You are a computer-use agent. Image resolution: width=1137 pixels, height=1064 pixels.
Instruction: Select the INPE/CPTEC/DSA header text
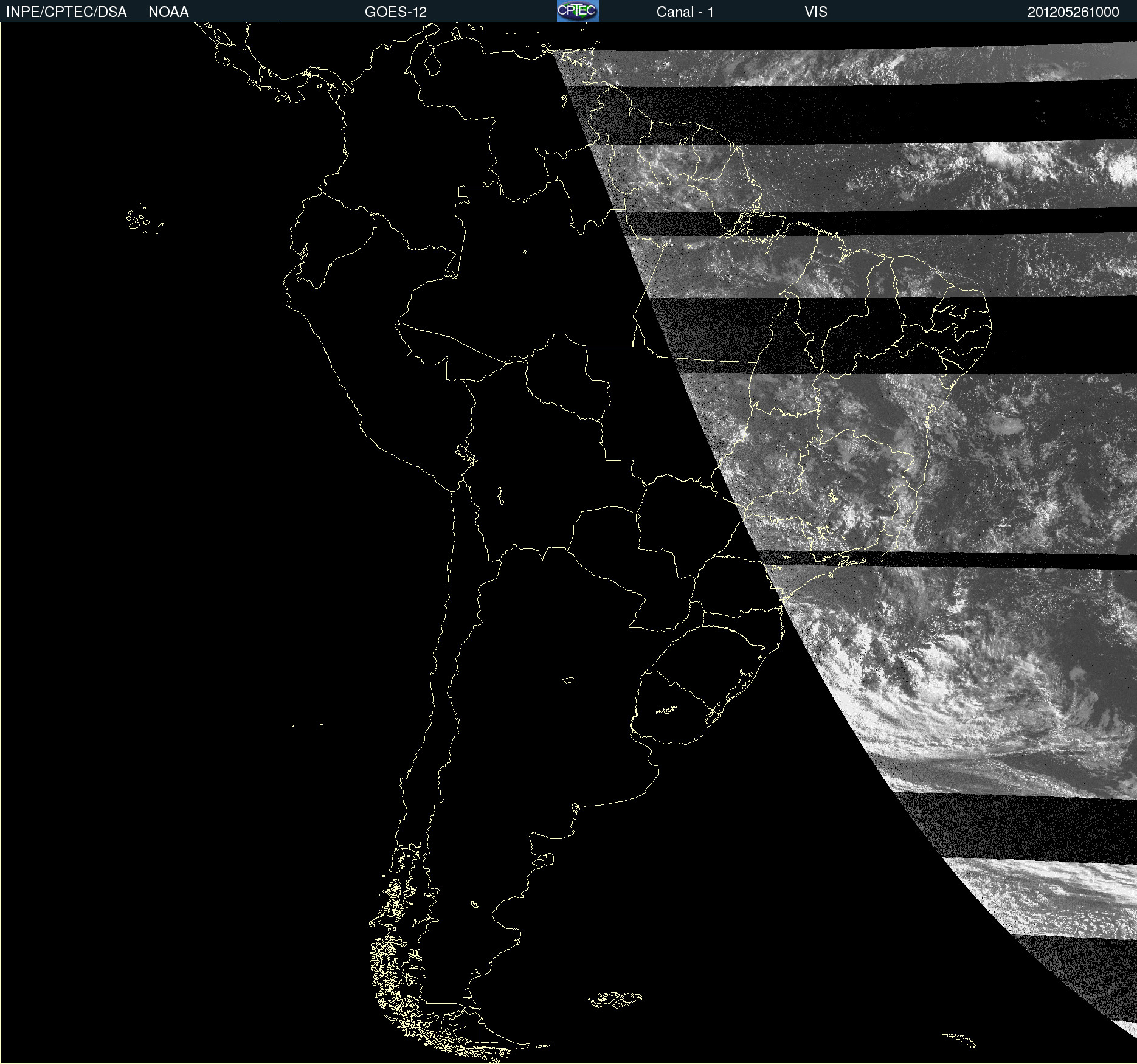66,12
